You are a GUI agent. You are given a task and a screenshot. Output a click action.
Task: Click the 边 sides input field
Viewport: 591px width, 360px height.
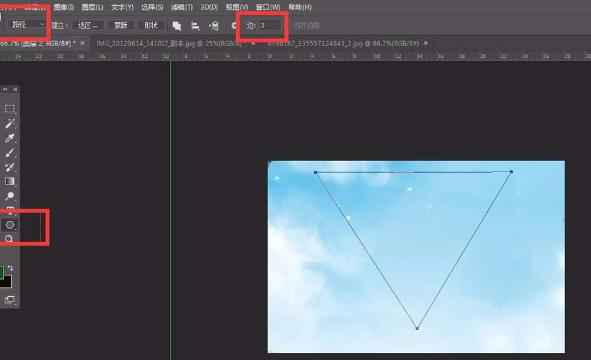[x=270, y=26]
